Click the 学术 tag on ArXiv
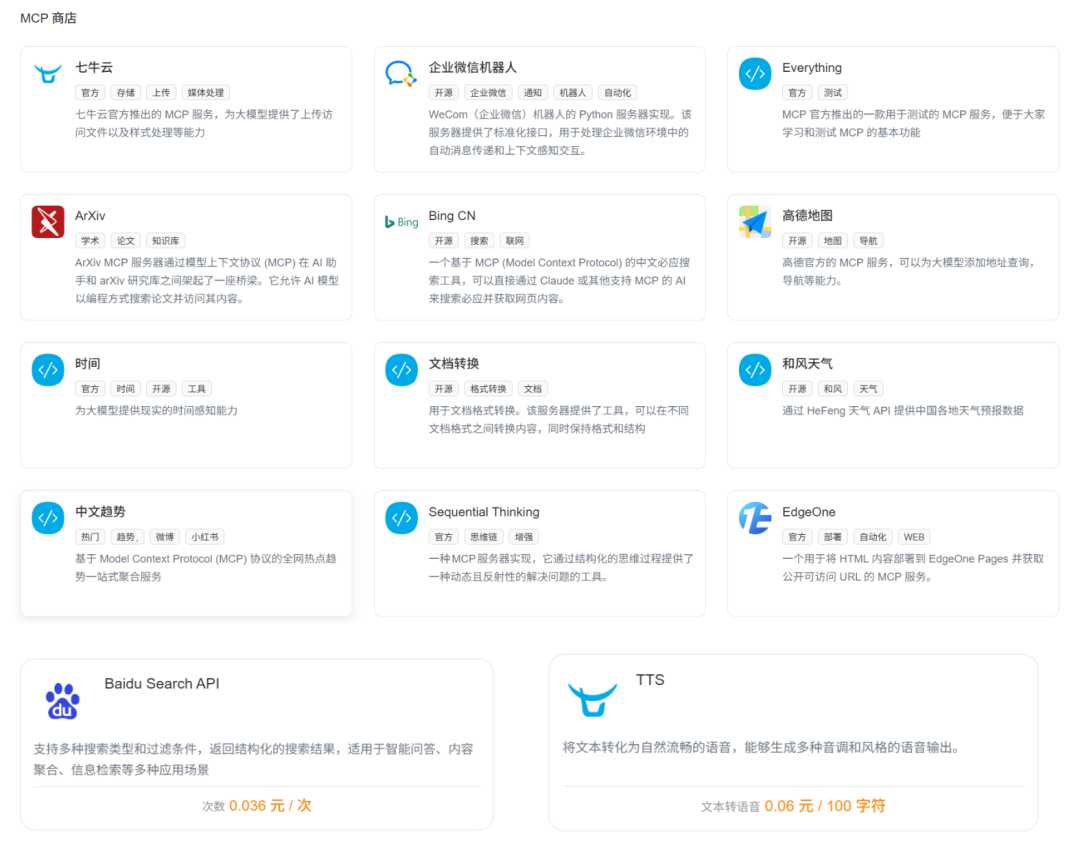 pos(90,241)
